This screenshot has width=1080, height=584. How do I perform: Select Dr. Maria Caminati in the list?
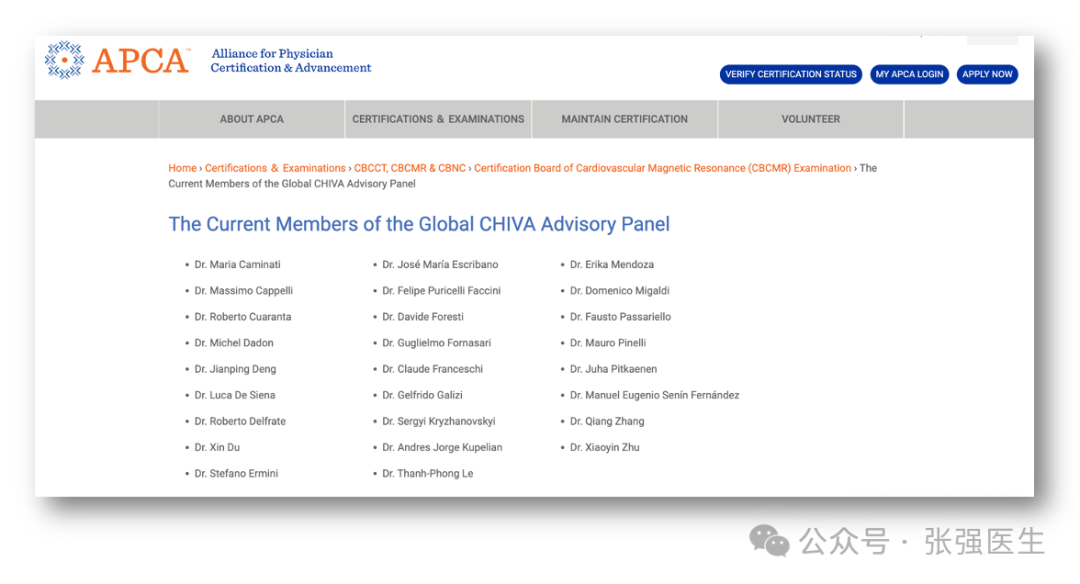click(237, 264)
